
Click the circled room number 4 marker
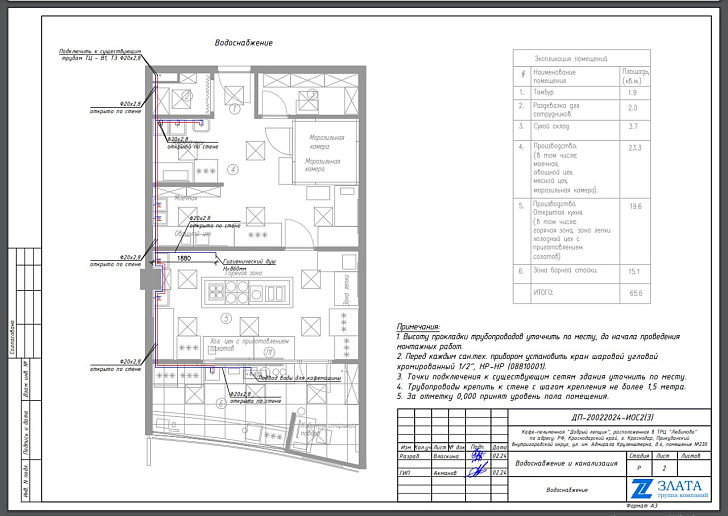click(233, 169)
